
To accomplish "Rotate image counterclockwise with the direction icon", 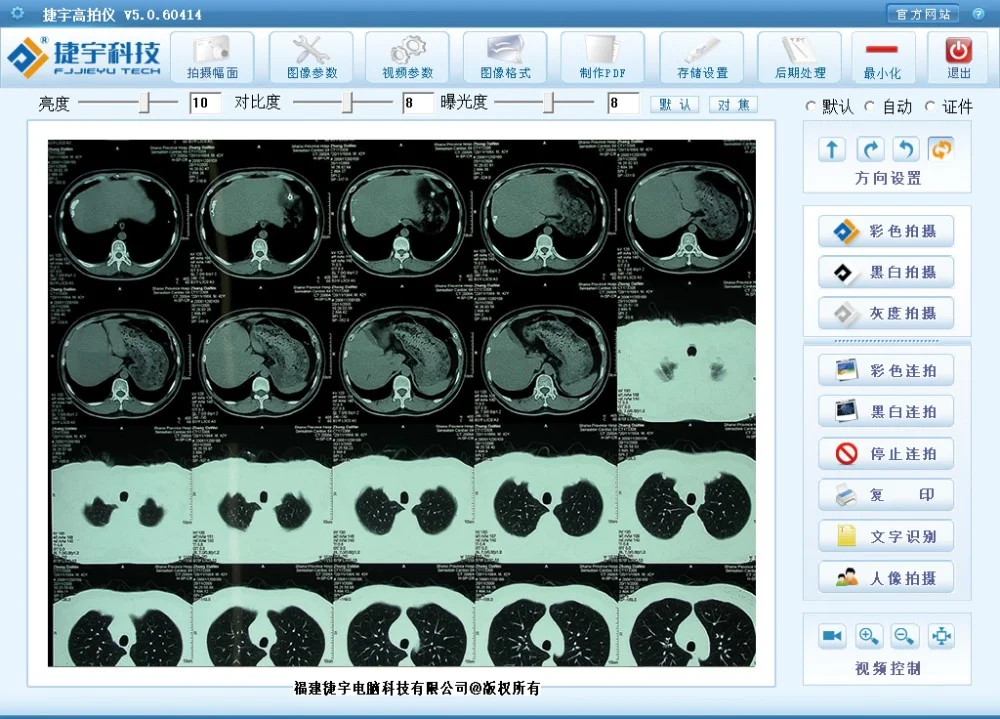I will pyautogui.click(x=905, y=149).
